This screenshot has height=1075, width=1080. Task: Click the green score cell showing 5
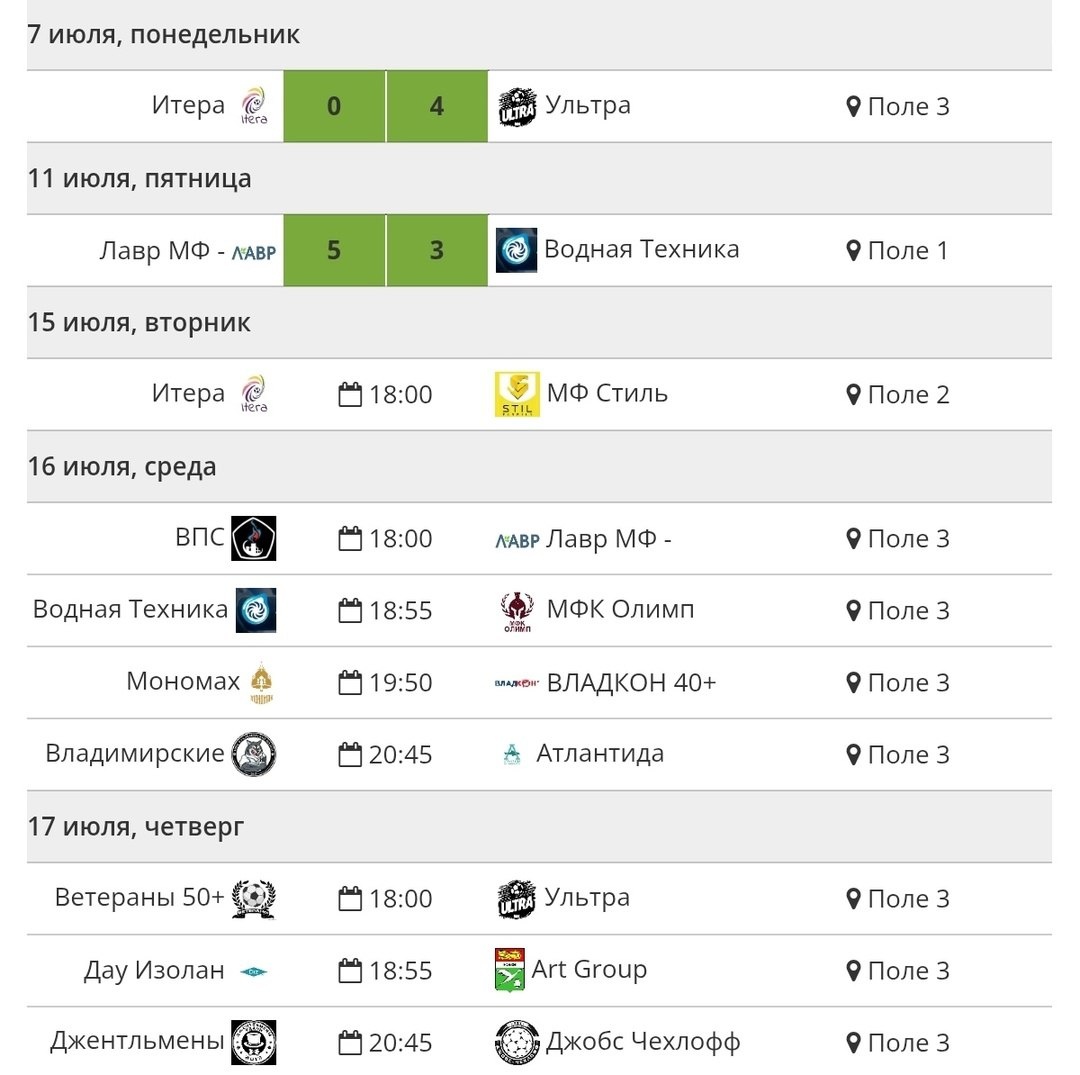click(334, 250)
